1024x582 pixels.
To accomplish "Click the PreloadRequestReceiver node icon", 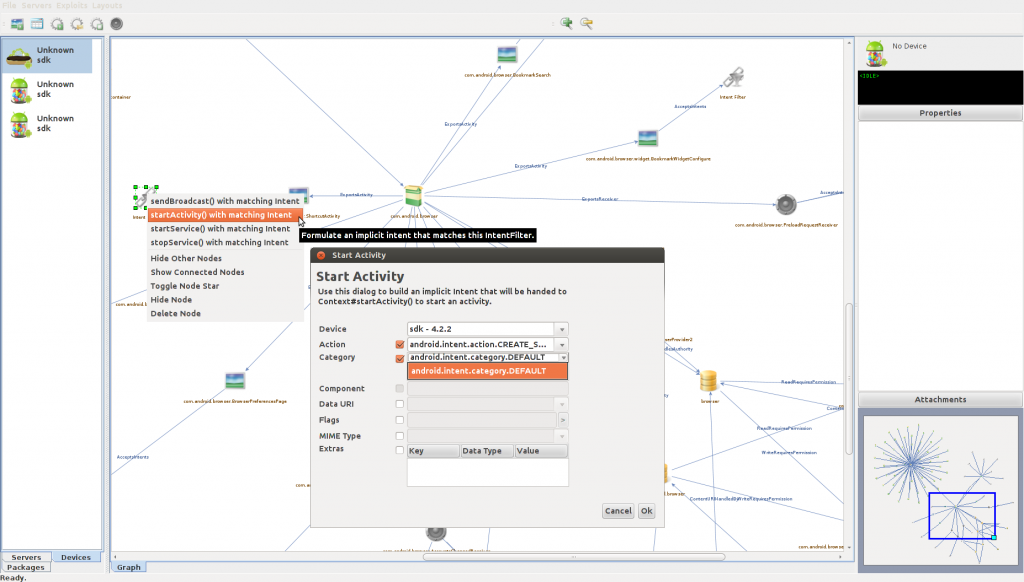I will 786,204.
